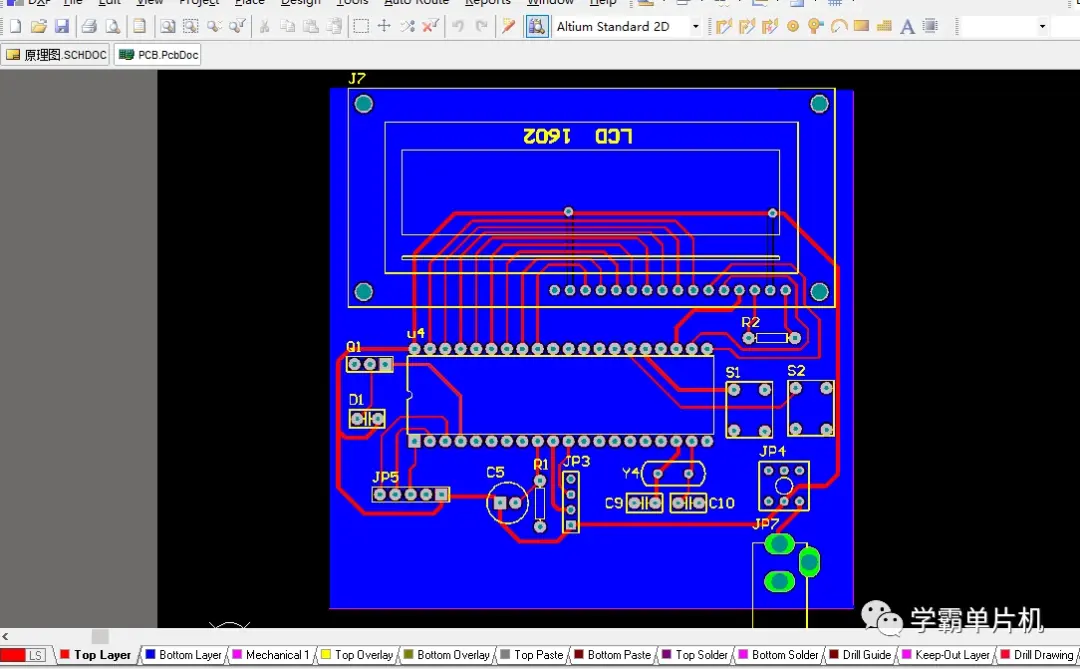Expand the empty combo box in toolbar
This screenshot has height=669, width=1080.
pos(1042,27)
